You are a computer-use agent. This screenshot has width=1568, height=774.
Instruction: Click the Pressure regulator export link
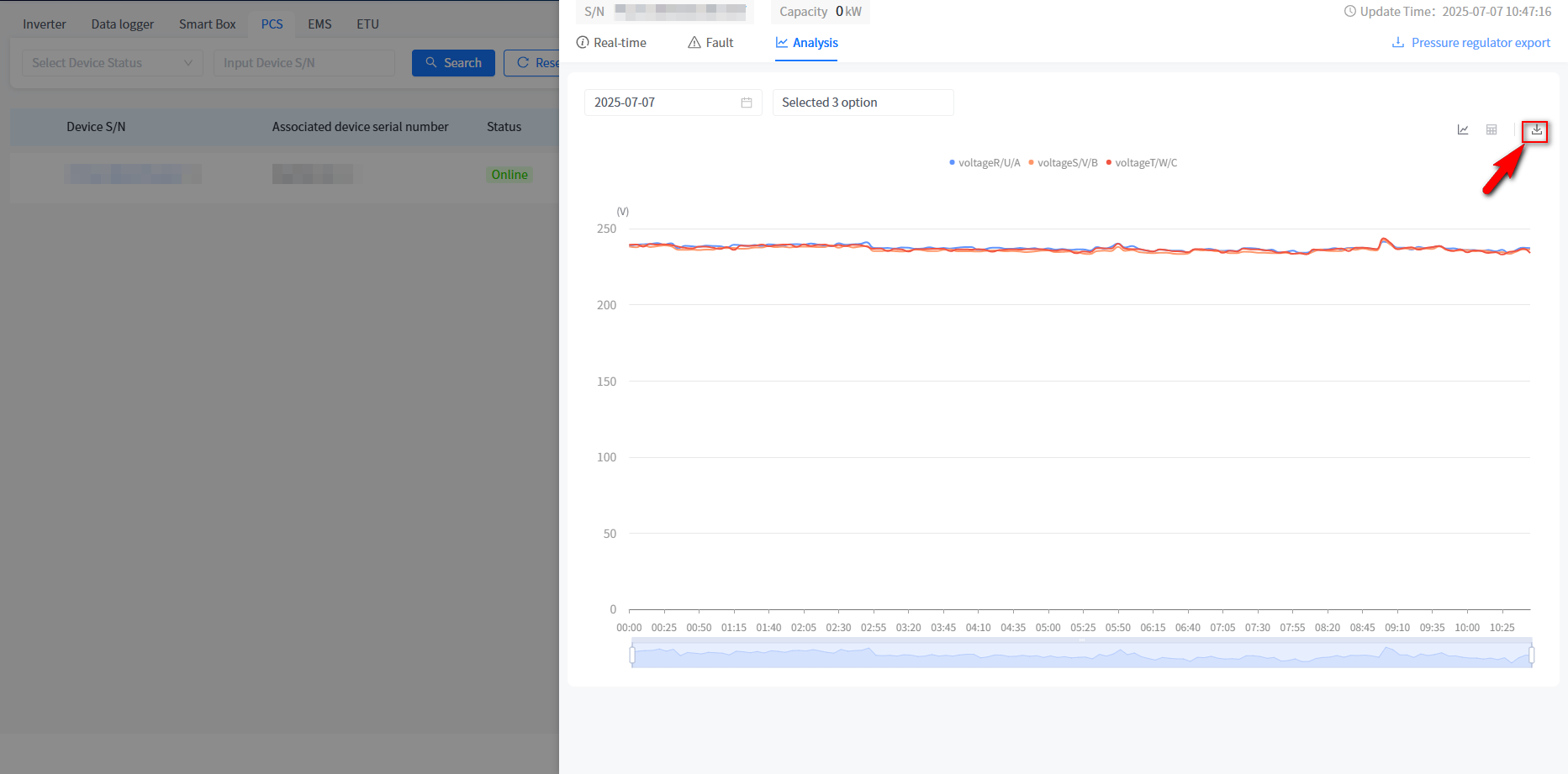pos(1471,43)
